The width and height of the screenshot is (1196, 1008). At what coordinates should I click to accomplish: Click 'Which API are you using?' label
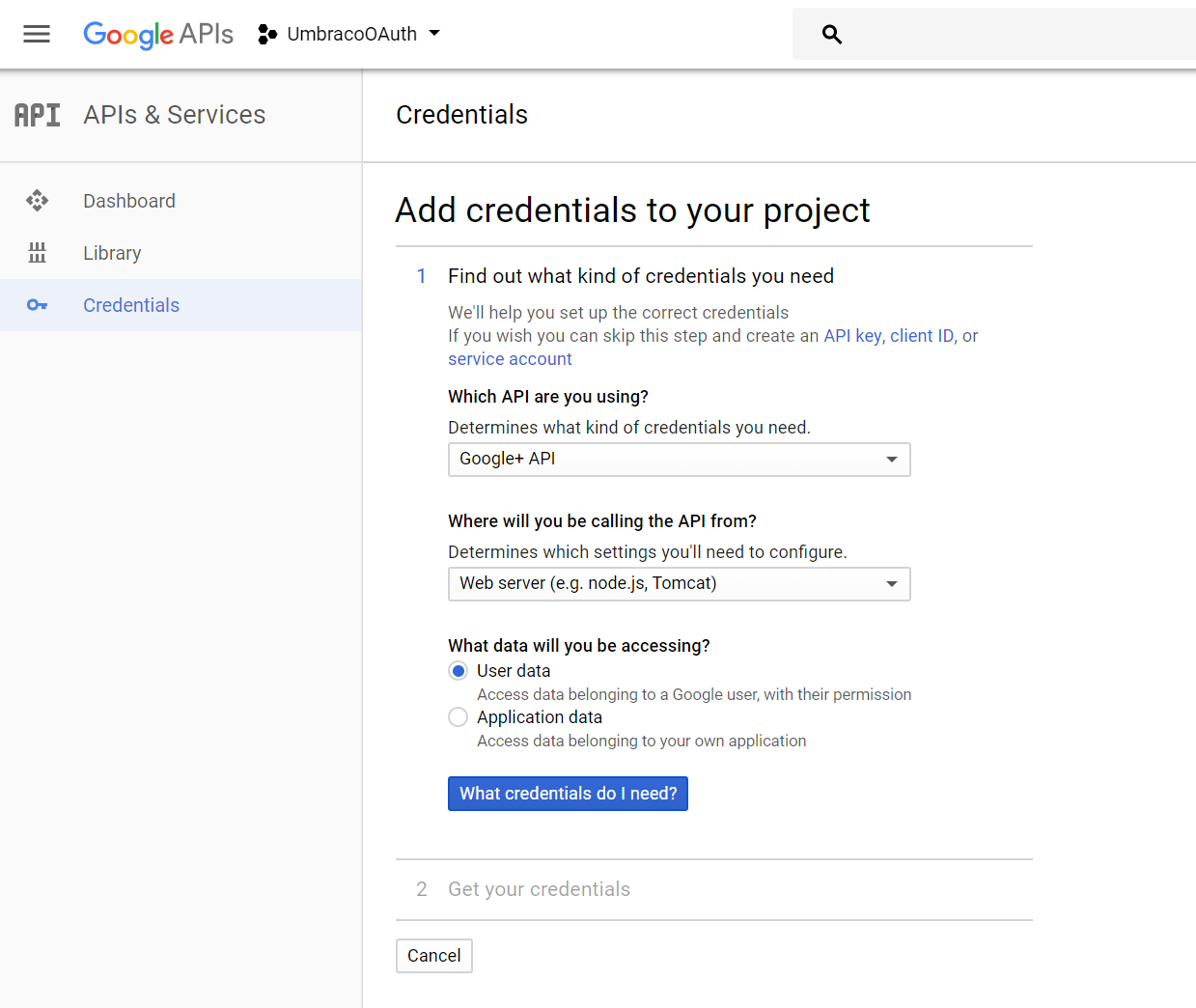tap(548, 397)
